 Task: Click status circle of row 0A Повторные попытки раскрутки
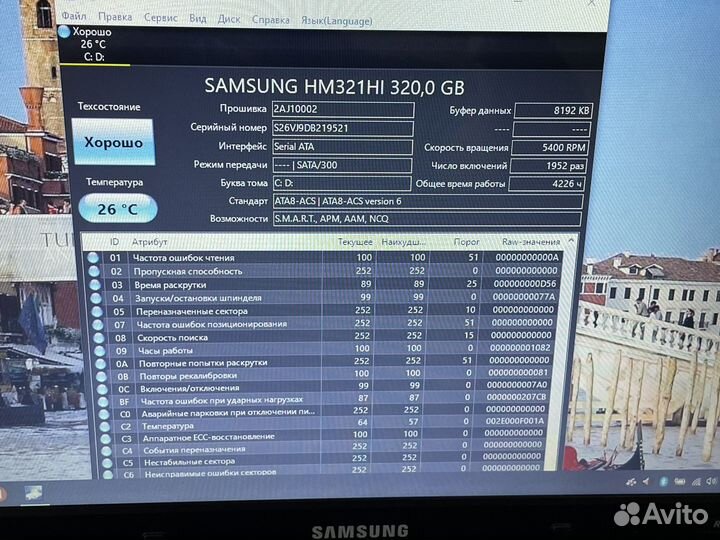pos(101,364)
